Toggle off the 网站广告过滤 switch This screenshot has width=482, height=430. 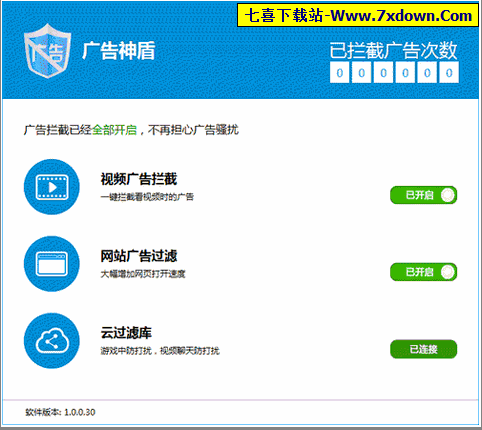coord(423,272)
